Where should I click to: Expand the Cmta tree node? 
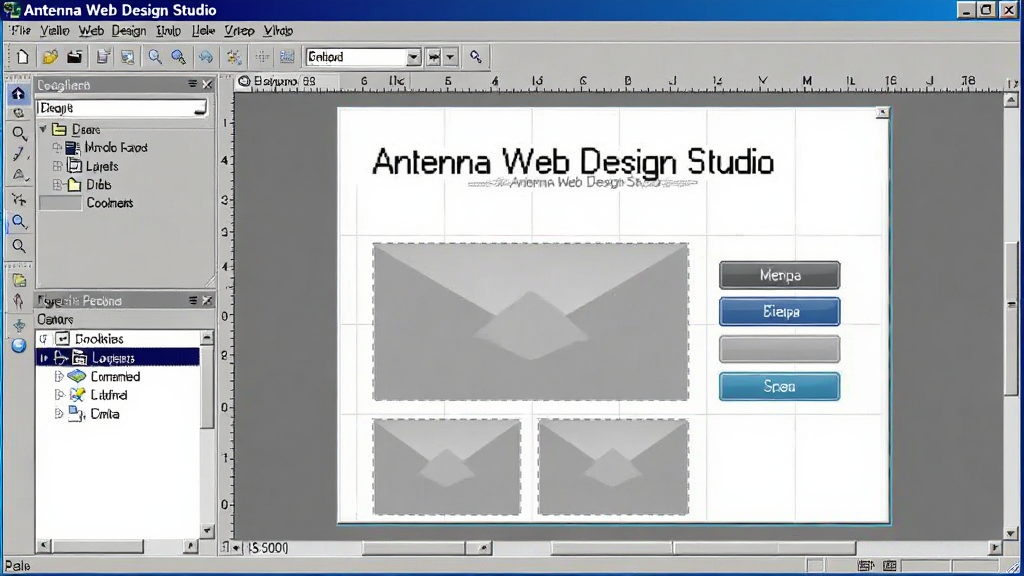(x=59, y=413)
